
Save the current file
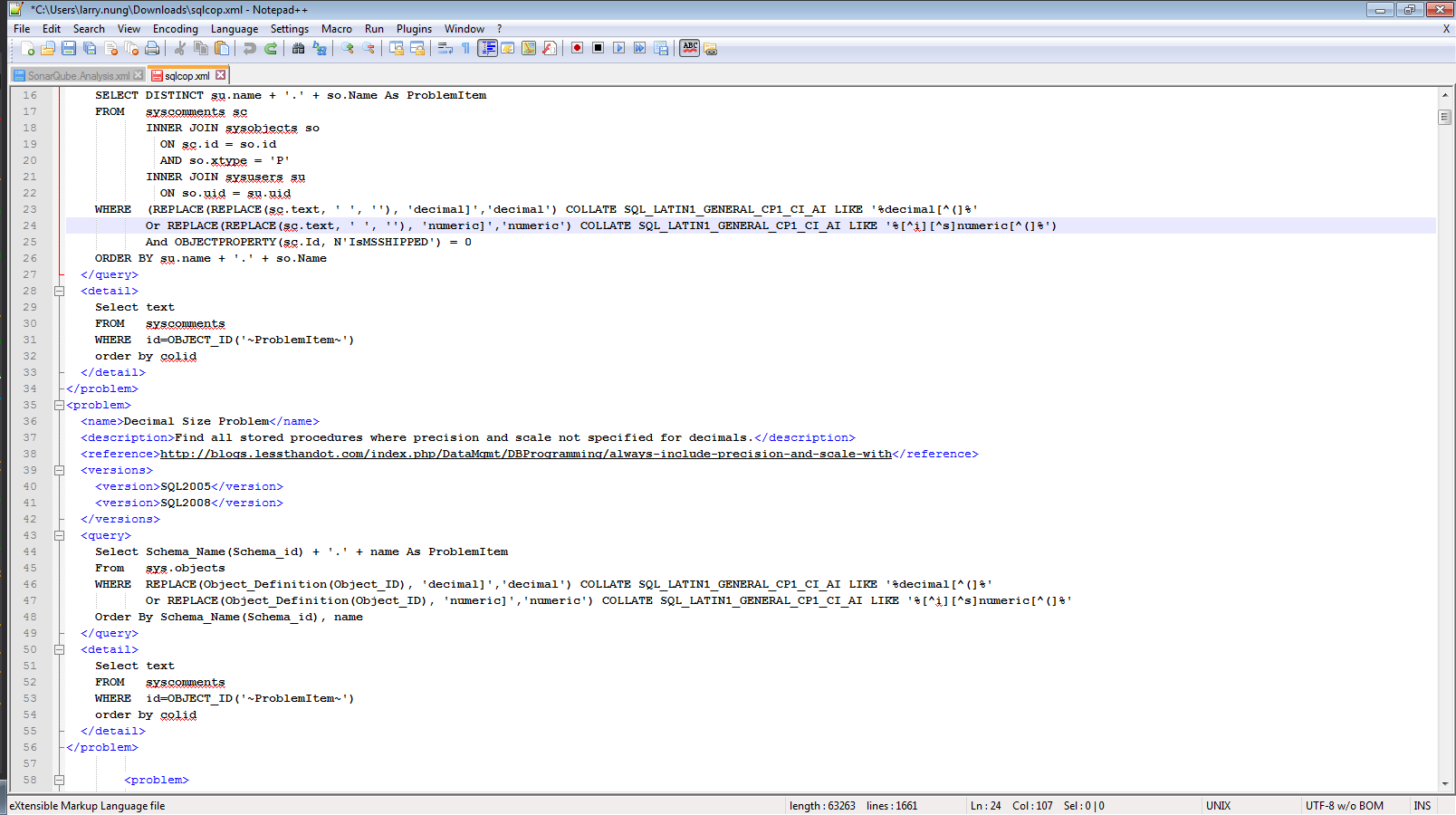[x=69, y=48]
